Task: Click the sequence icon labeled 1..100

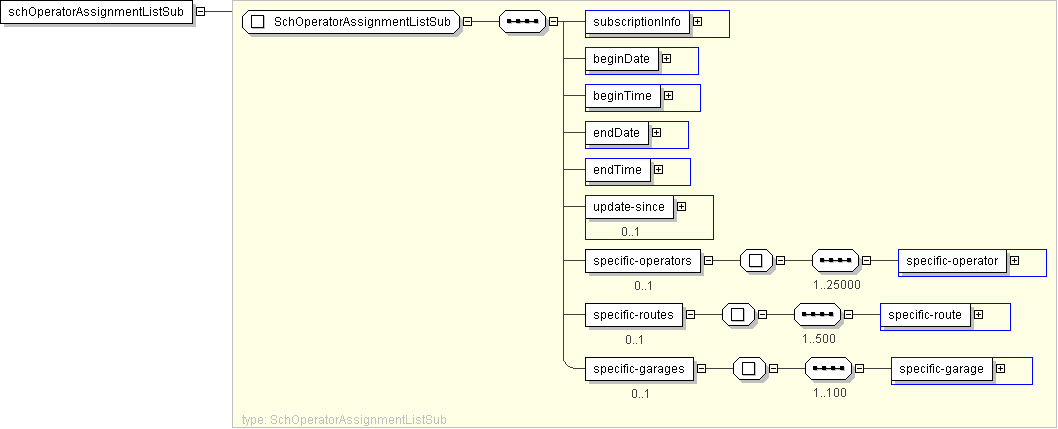Action: pos(827,369)
